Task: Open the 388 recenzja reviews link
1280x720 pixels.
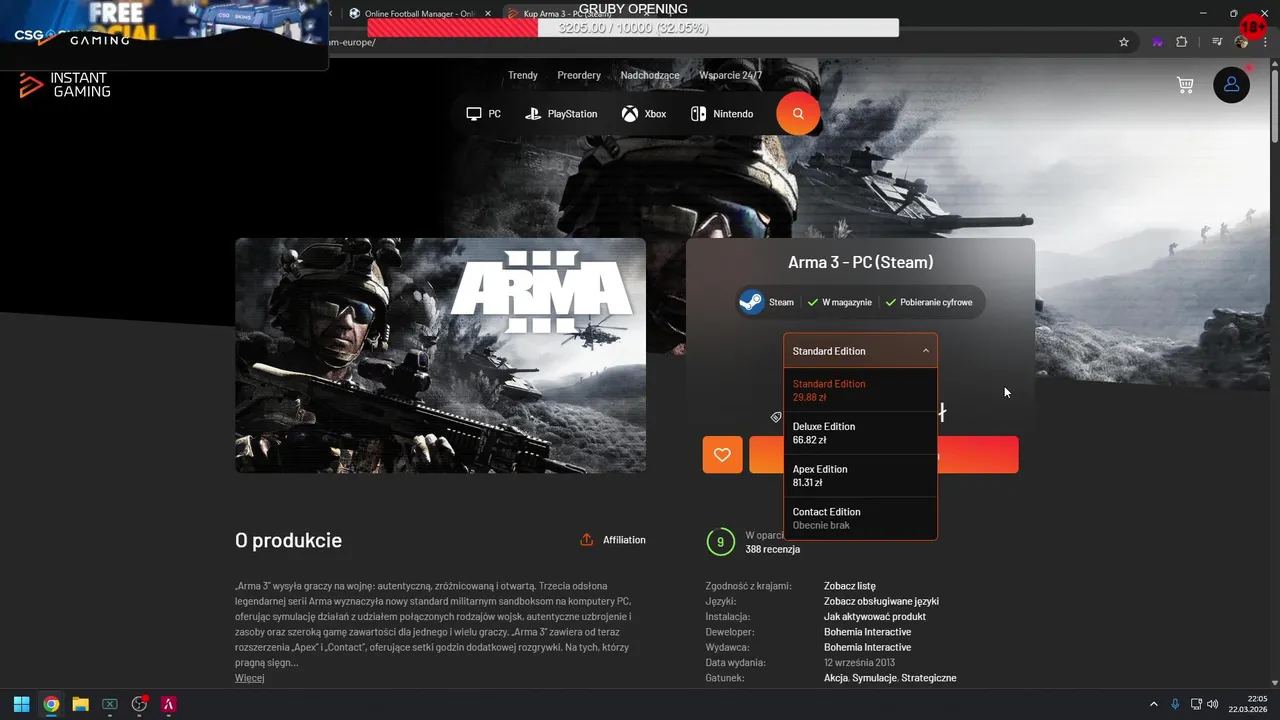Action: click(x=772, y=549)
